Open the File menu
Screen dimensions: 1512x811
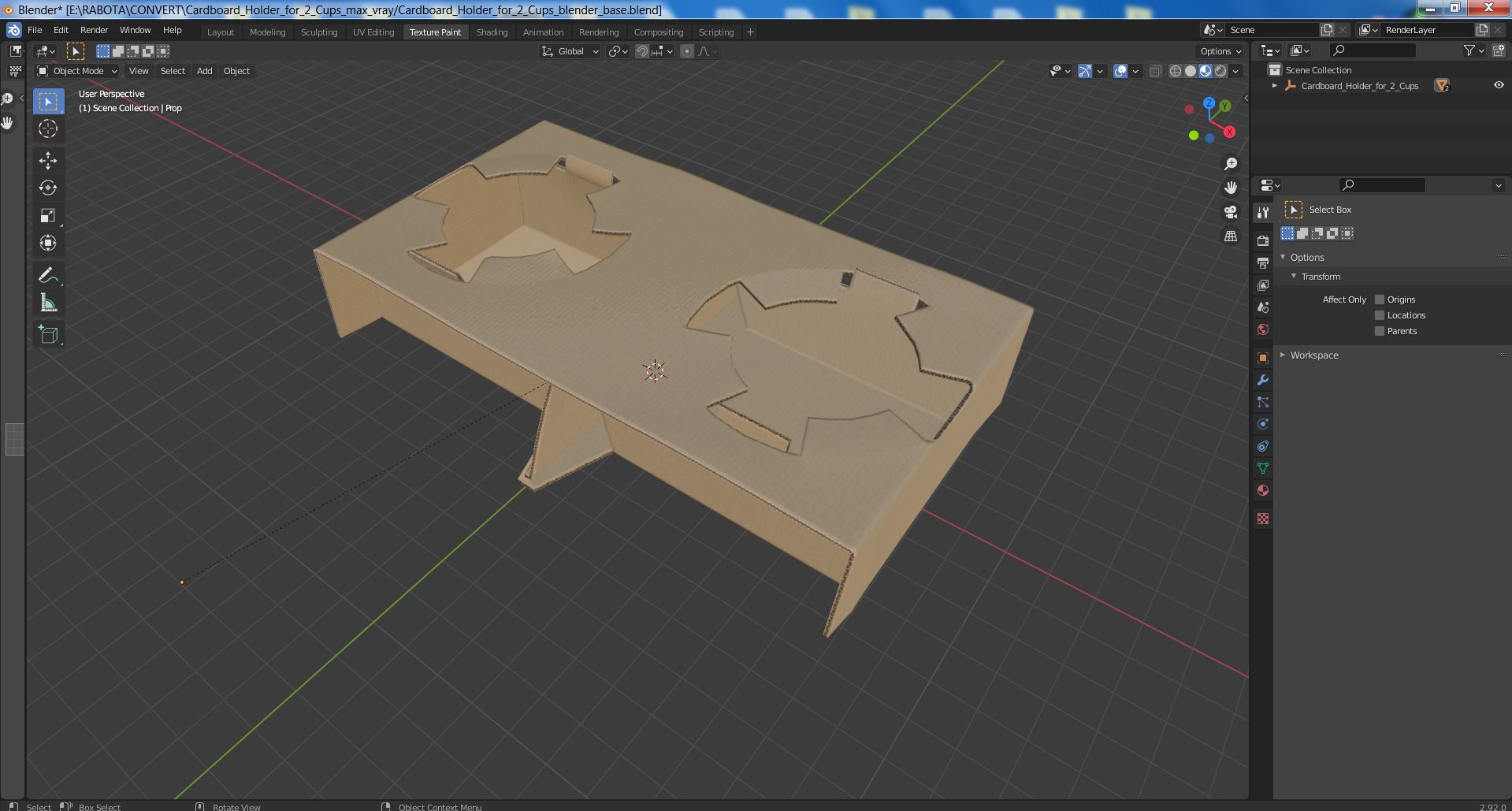pos(35,30)
